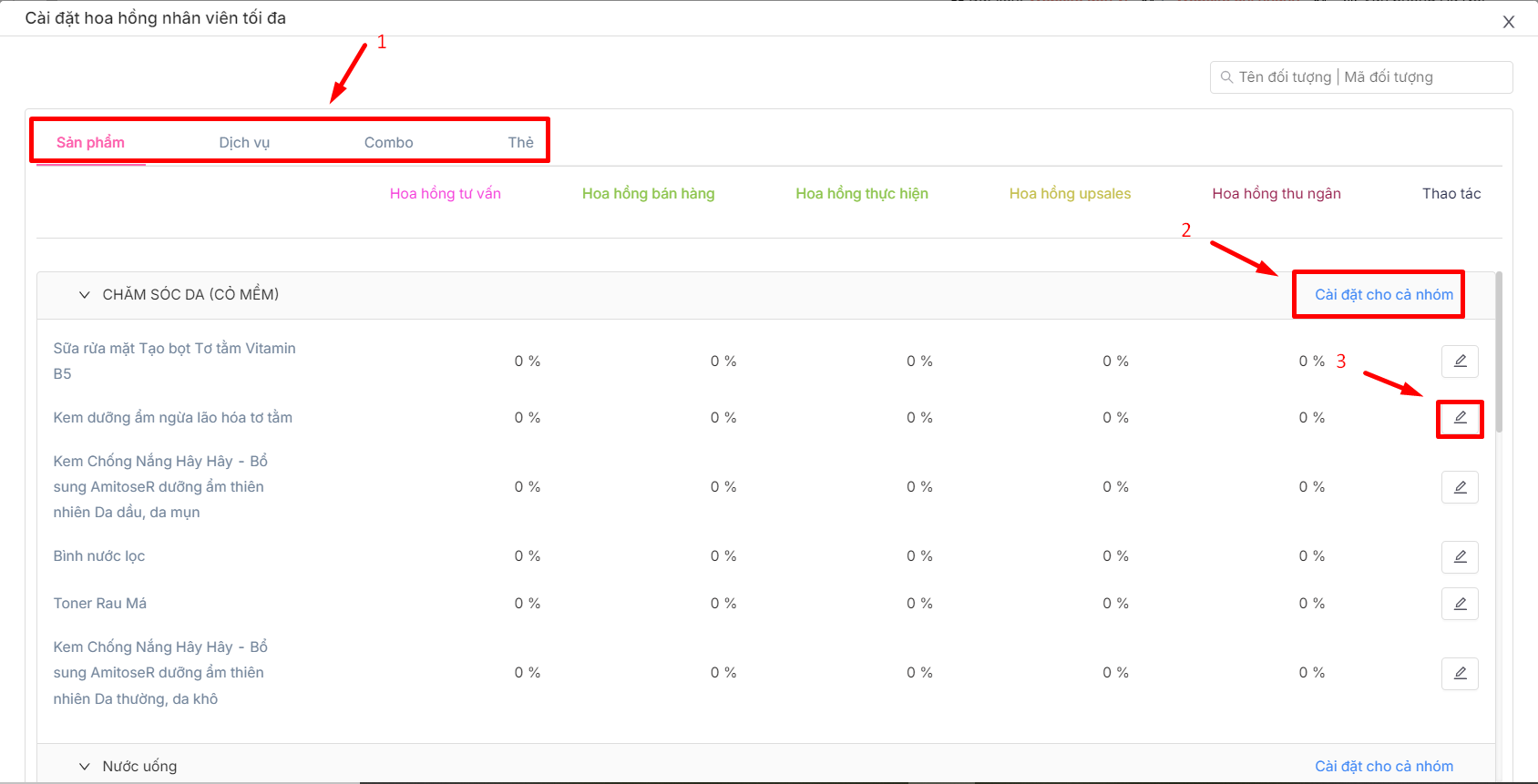Edit commission for Kem dưỡng ẩm ngừa lão hóa
The width and height of the screenshot is (1538, 784).
tap(1460, 418)
